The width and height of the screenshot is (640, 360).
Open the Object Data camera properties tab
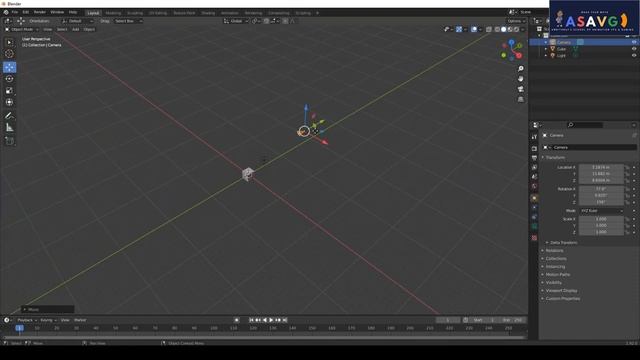(534, 226)
